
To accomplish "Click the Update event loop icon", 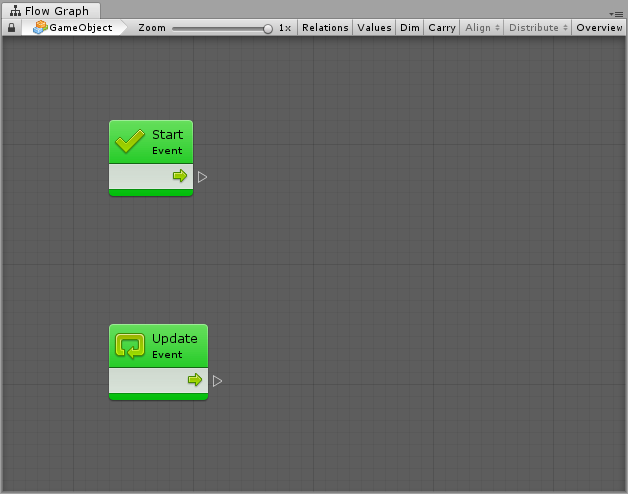I will pyautogui.click(x=130, y=346).
